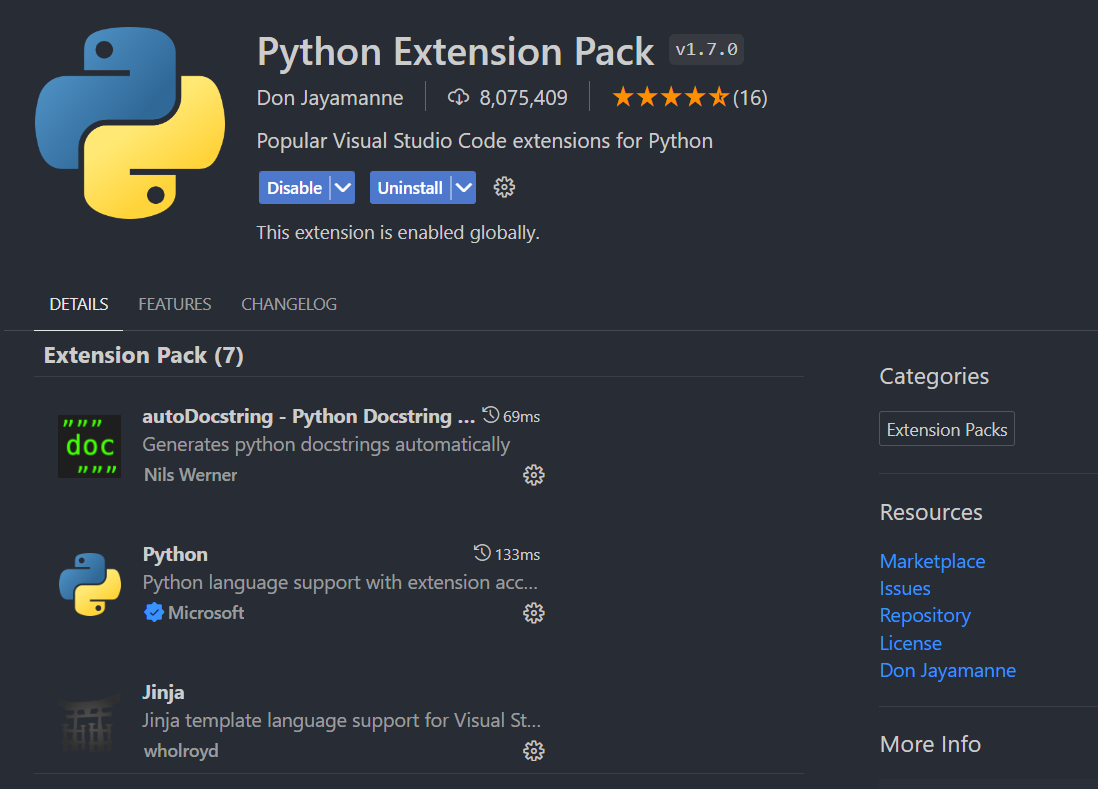1098x789 pixels.
Task: Switch to the Features tab
Action: pos(175,304)
